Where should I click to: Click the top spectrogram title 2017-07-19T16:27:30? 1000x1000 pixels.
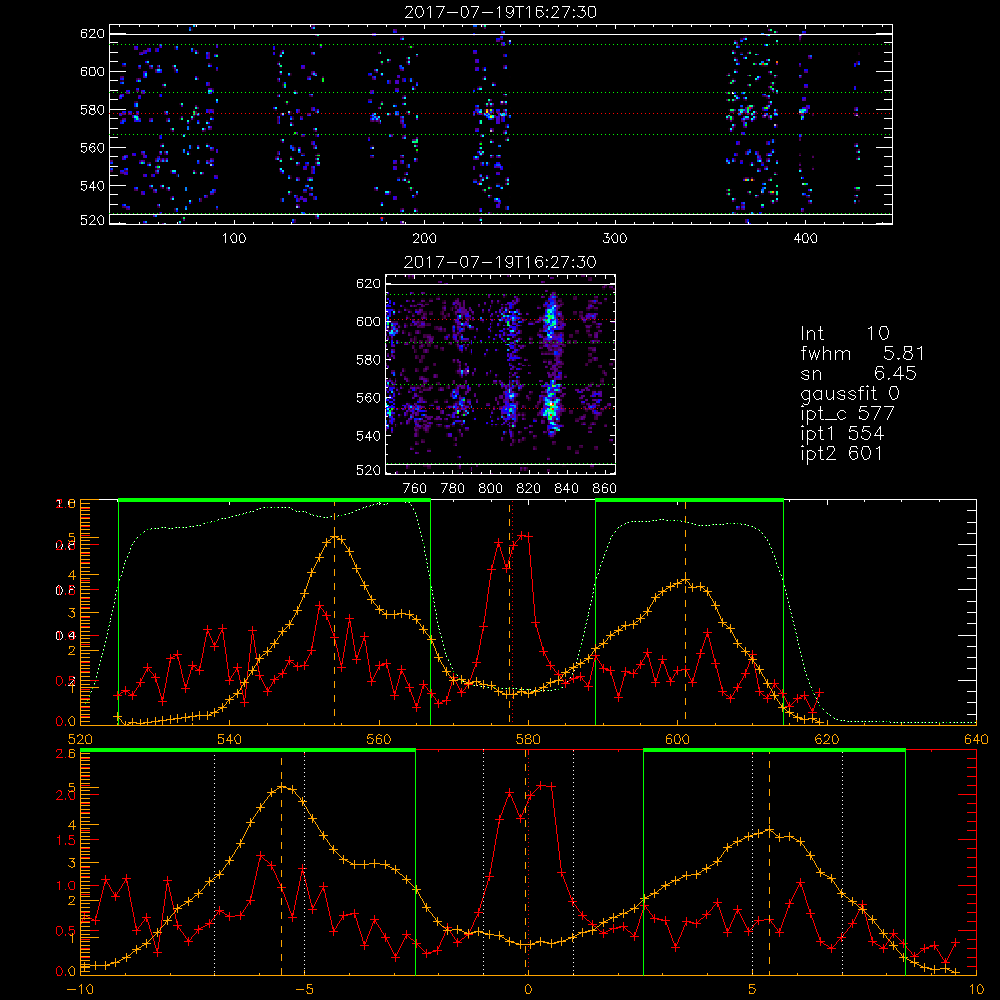(x=501, y=12)
